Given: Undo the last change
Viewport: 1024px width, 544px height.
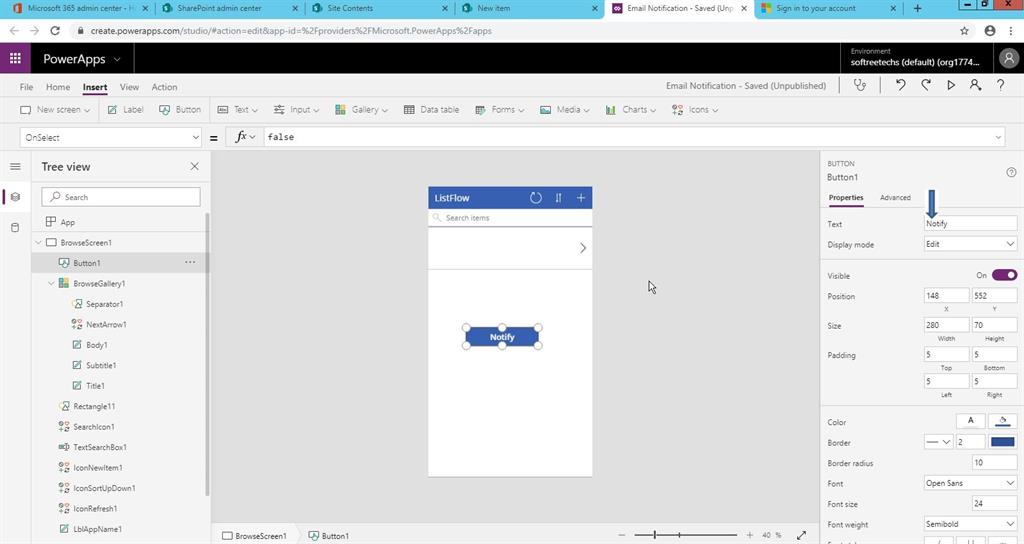Looking at the screenshot, I should pyautogui.click(x=901, y=85).
